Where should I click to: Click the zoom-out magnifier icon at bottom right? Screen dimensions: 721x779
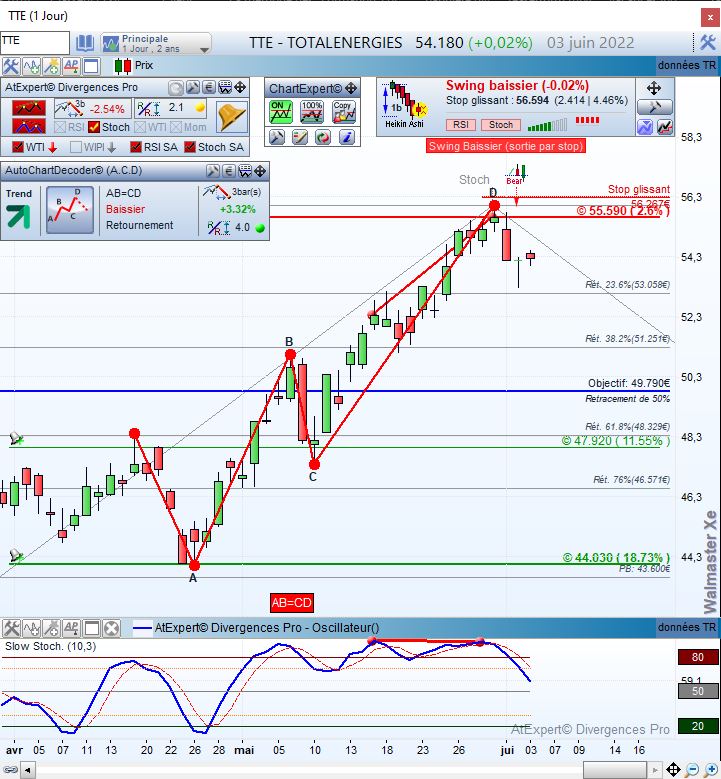coord(692,770)
